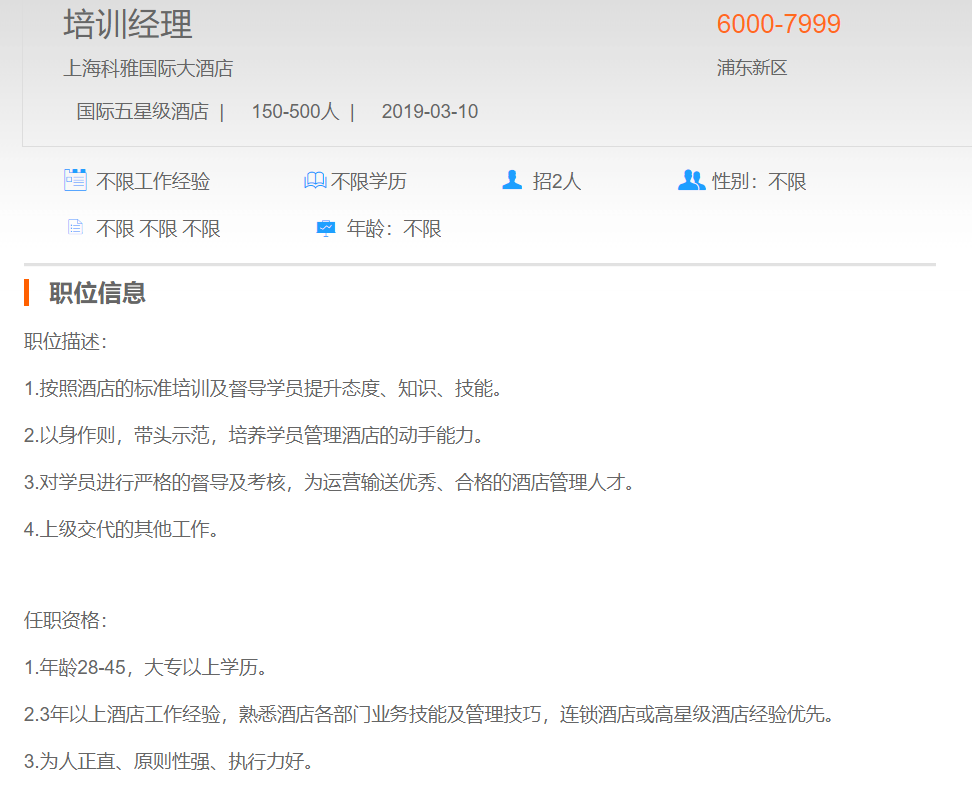972x797 pixels.
Task: Click the 职位描述 subheading
Action: pos(65,342)
